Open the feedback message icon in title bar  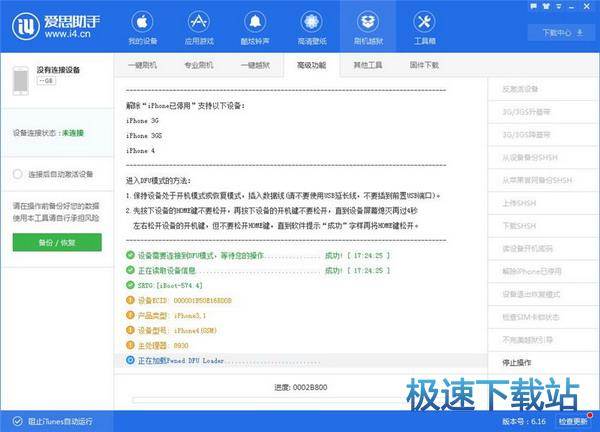[x=534, y=6]
